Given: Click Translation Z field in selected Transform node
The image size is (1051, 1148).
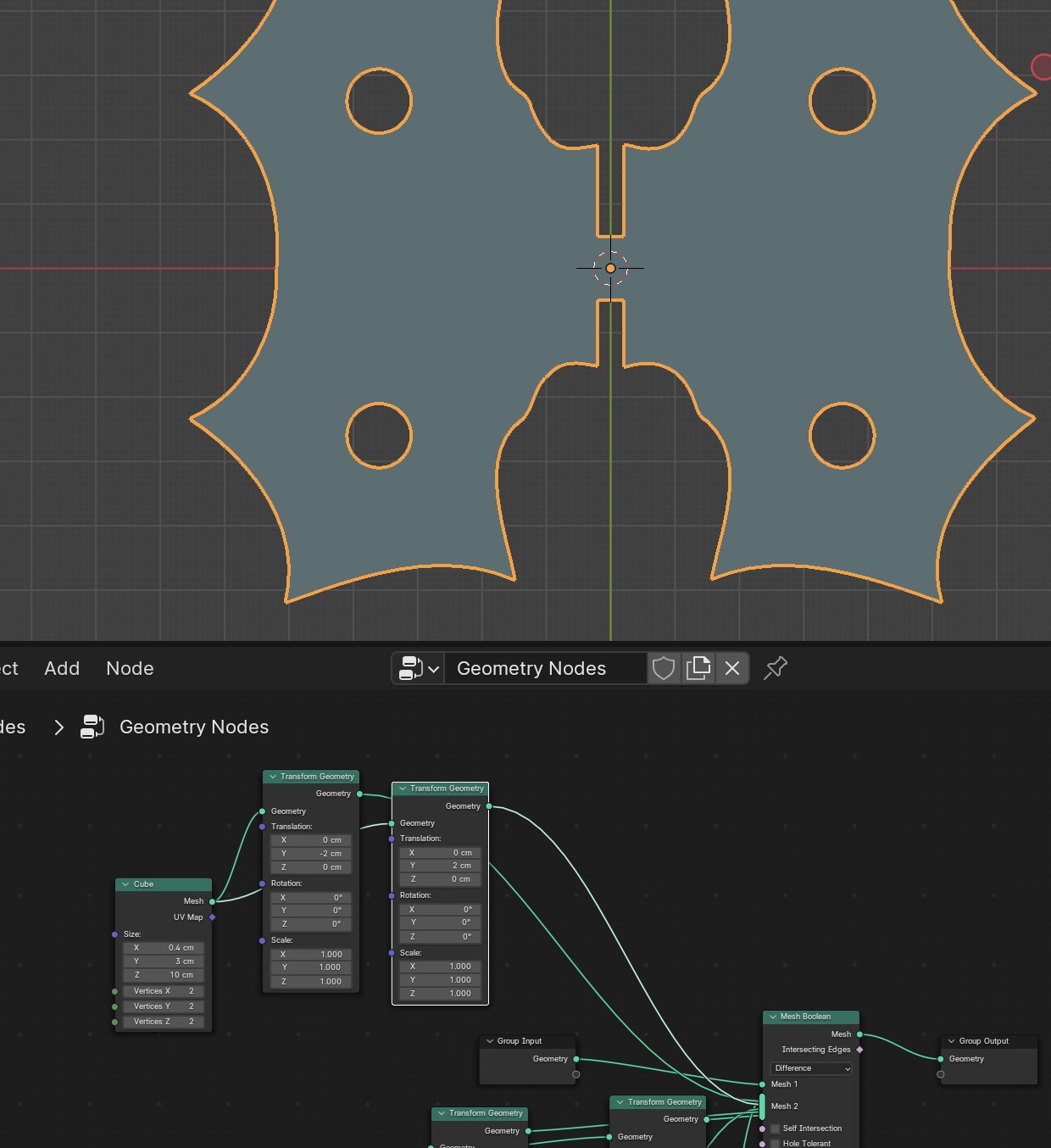Looking at the screenshot, I should click(441, 879).
